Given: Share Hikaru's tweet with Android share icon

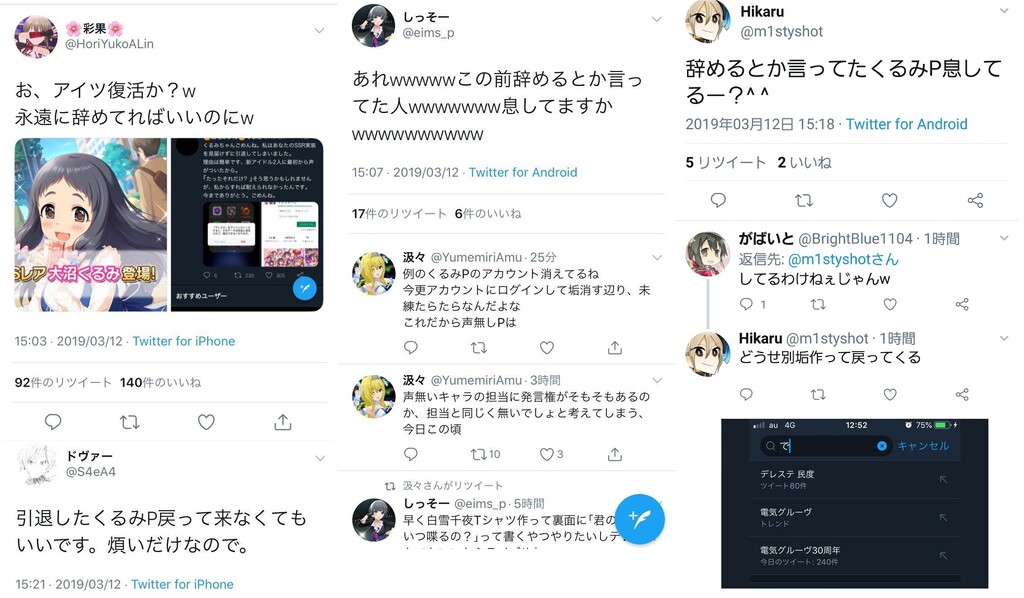Looking at the screenshot, I should tap(975, 200).
